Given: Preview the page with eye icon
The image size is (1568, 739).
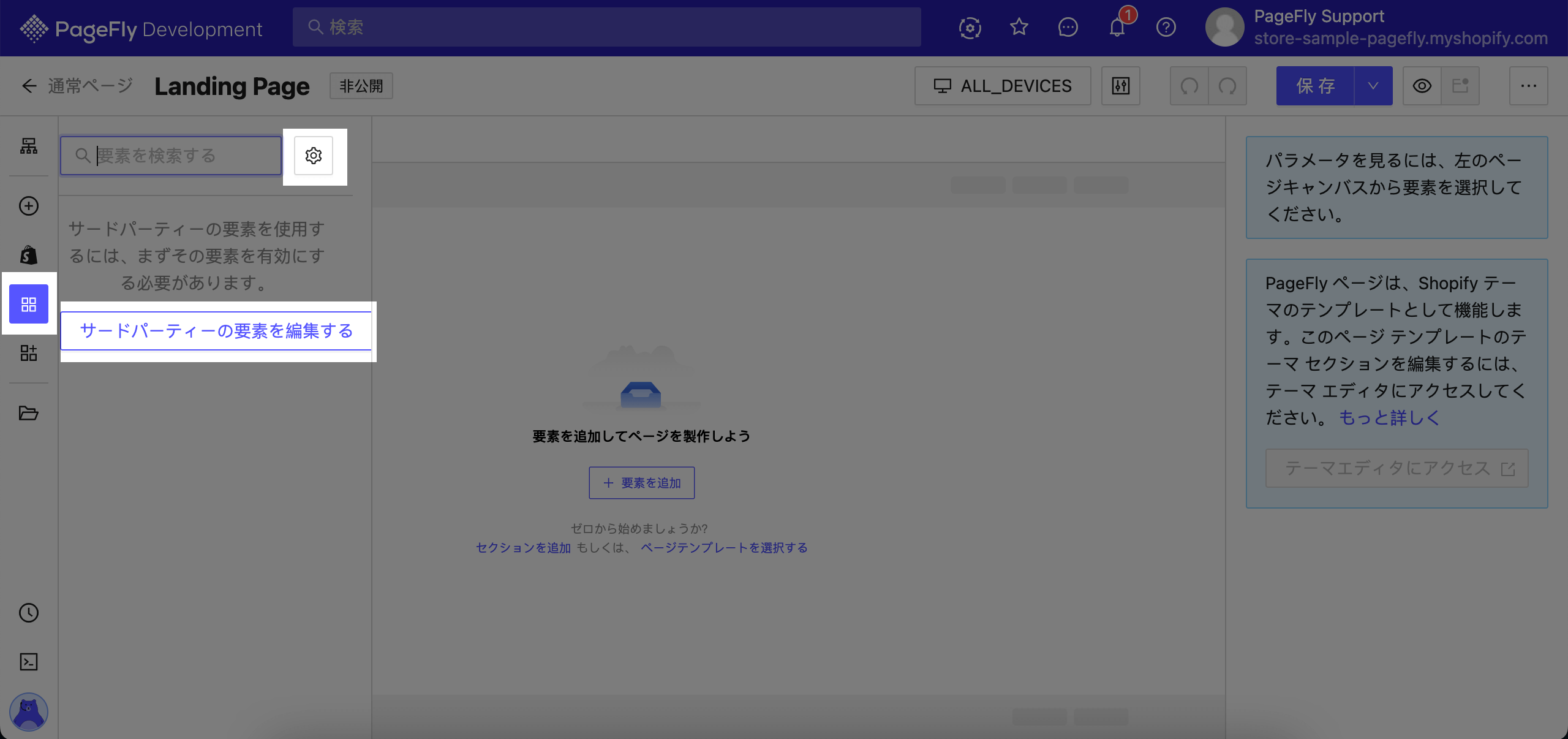Looking at the screenshot, I should click(x=1422, y=86).
